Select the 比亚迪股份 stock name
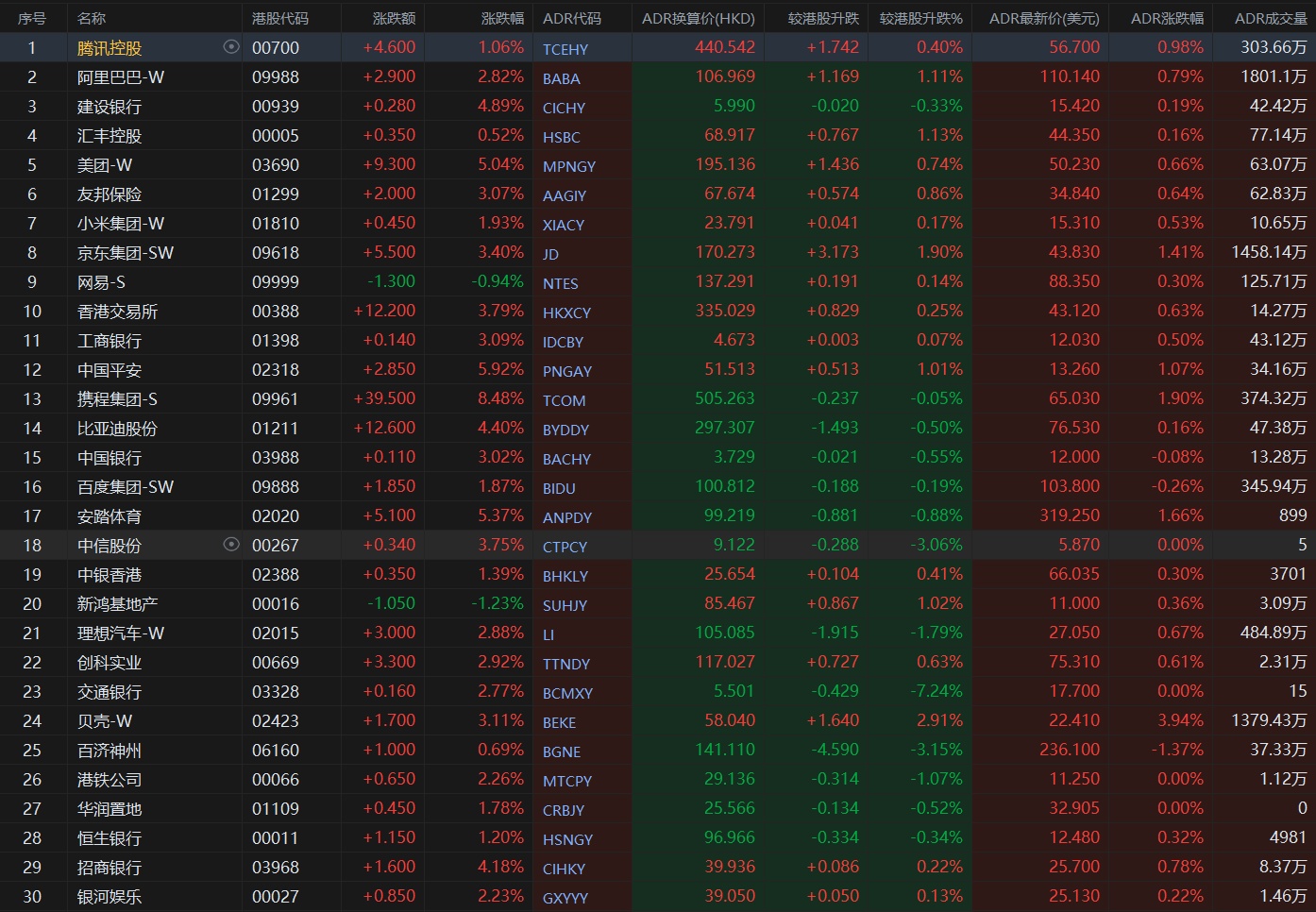This screenshot has width=1316, height=912. [x=117, y=429]
